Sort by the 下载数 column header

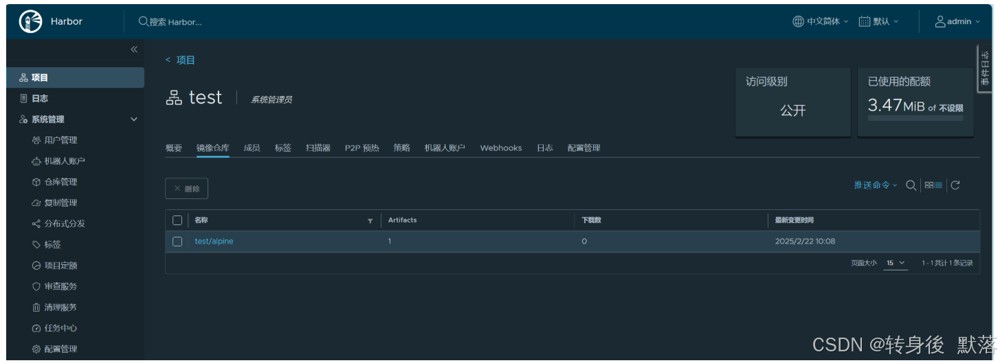click(x=591, y=220)
